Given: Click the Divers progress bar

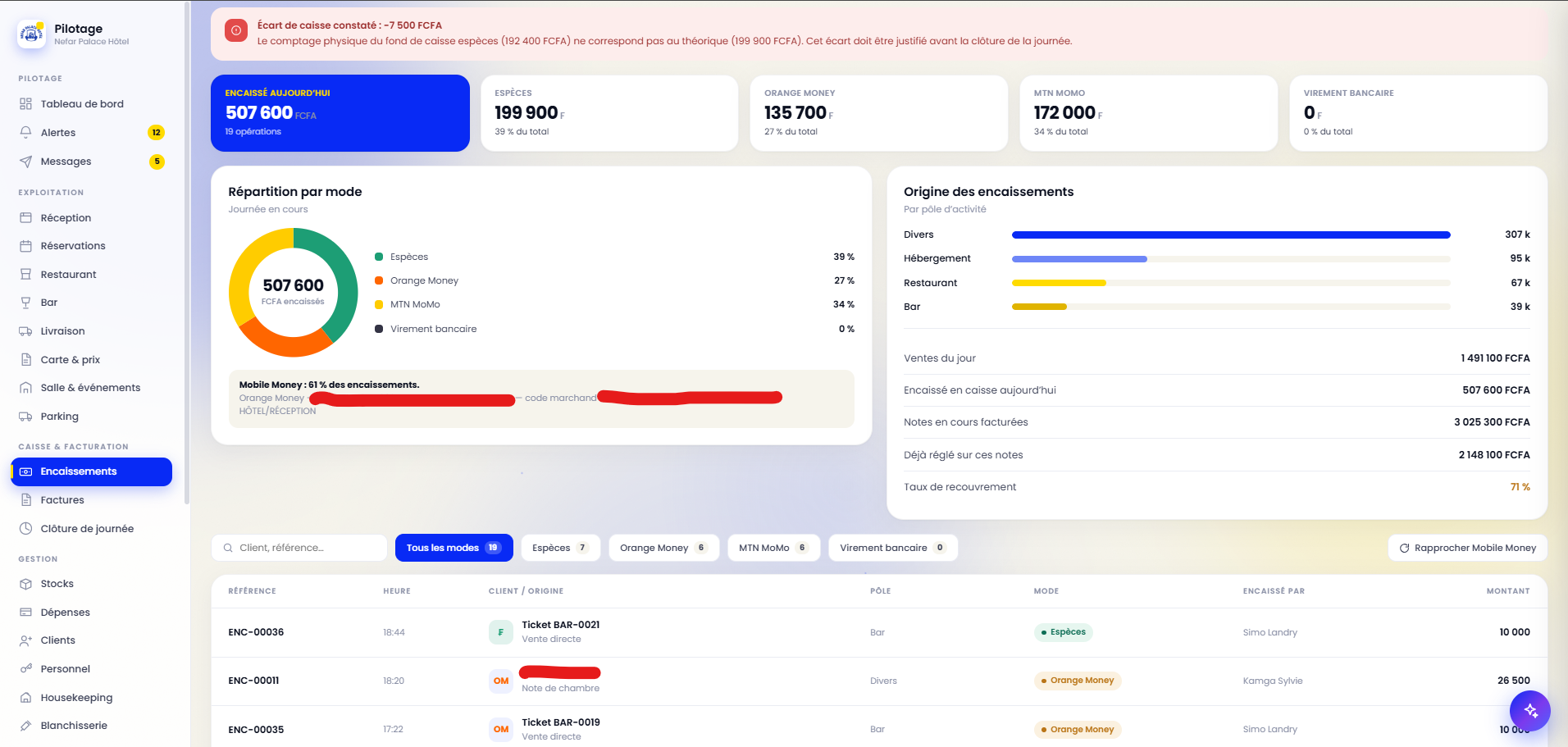Looking at the screenshot, I should [1231, 235].
